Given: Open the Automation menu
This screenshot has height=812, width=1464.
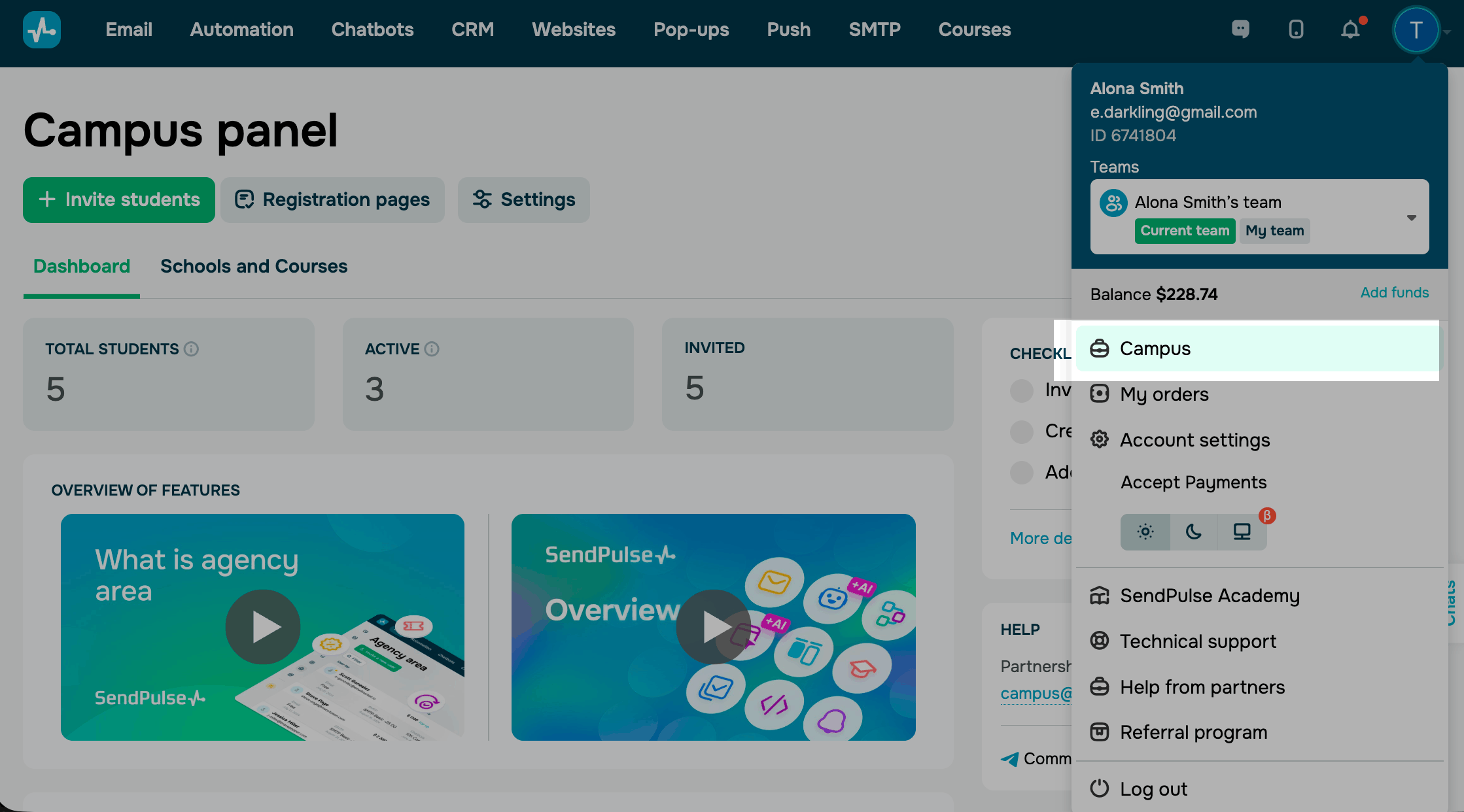Looking at the screenshot, I should pyautogui.click(x=242, y=29).
